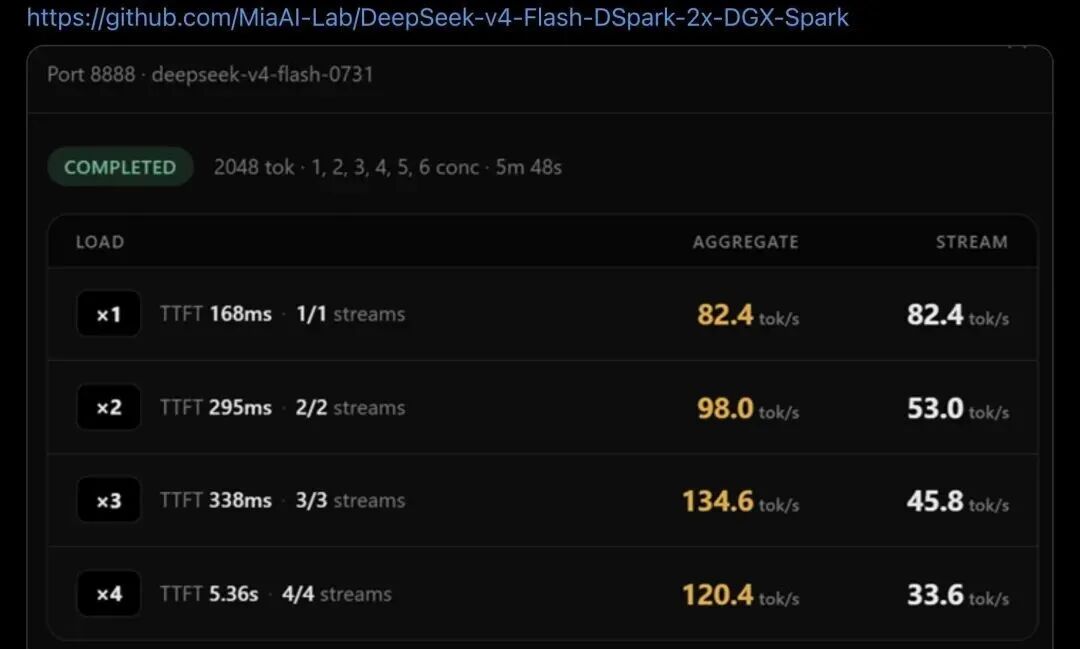Select the ×4 load badge
1080x649 pixels.
(109, 593)
